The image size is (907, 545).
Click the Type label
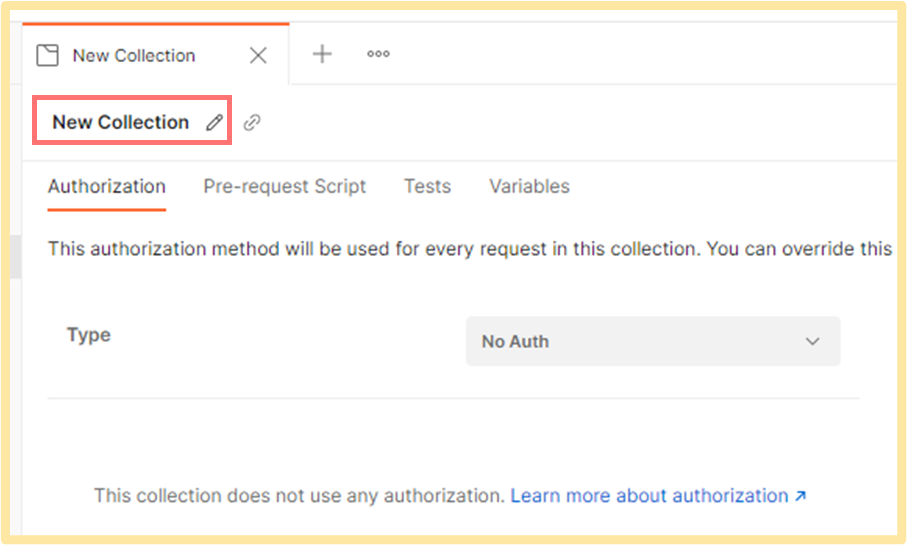click(89, 335)
